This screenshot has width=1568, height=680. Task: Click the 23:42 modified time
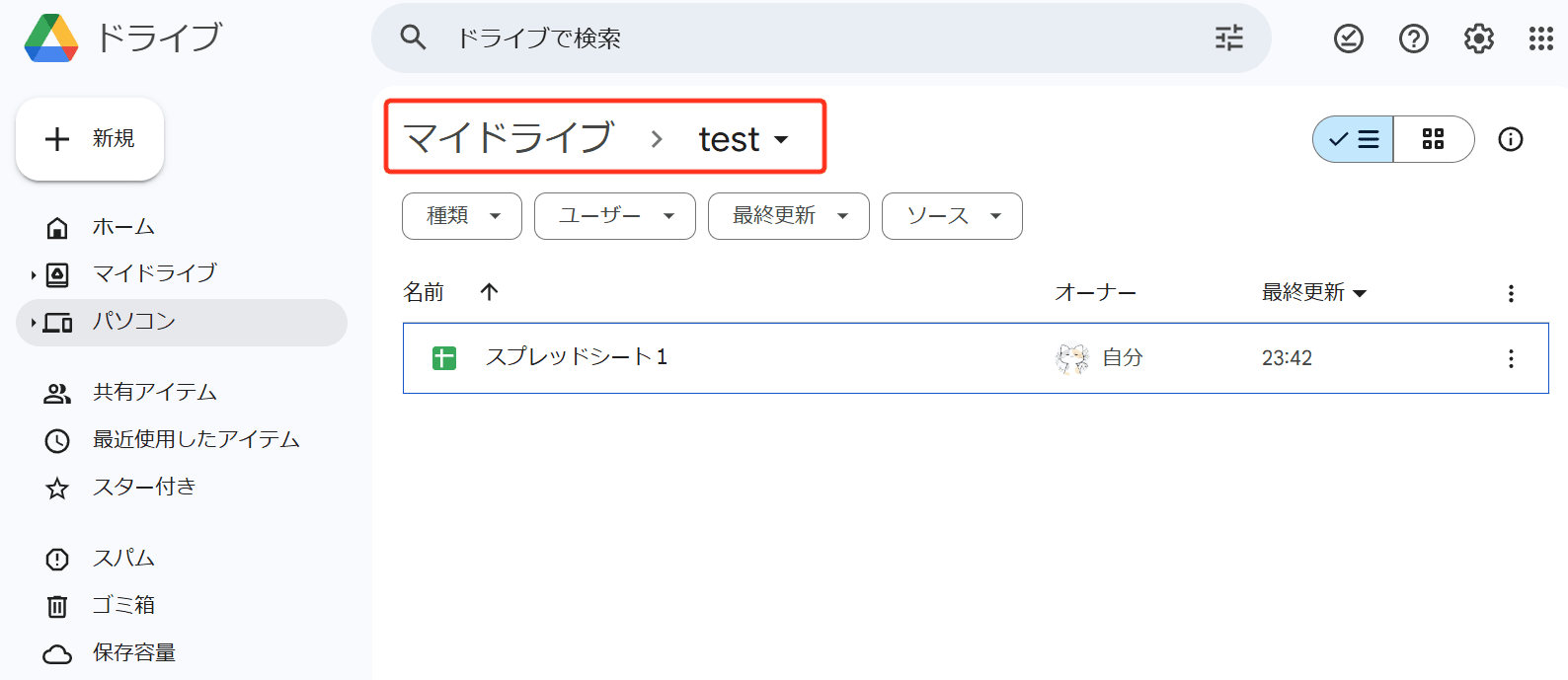click(x=1287, y=358)
